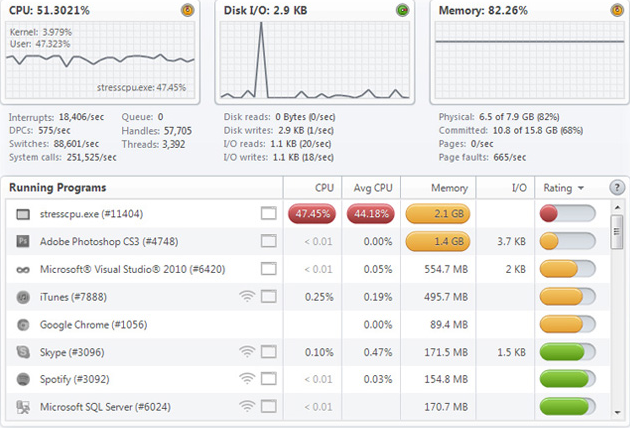Toggle the window box for Visual Studio 2010
Image resolution: width=630 pixels, height=428 pixels.
coord(268,268)
